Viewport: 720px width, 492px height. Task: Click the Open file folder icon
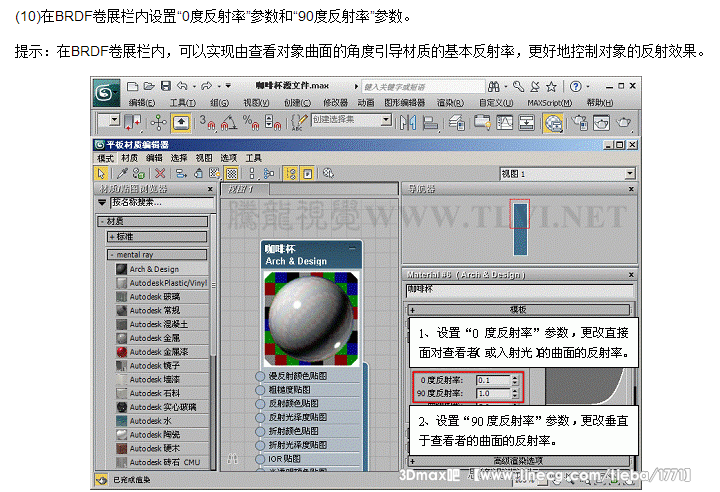pyautogui.click(x=149, y=86)
